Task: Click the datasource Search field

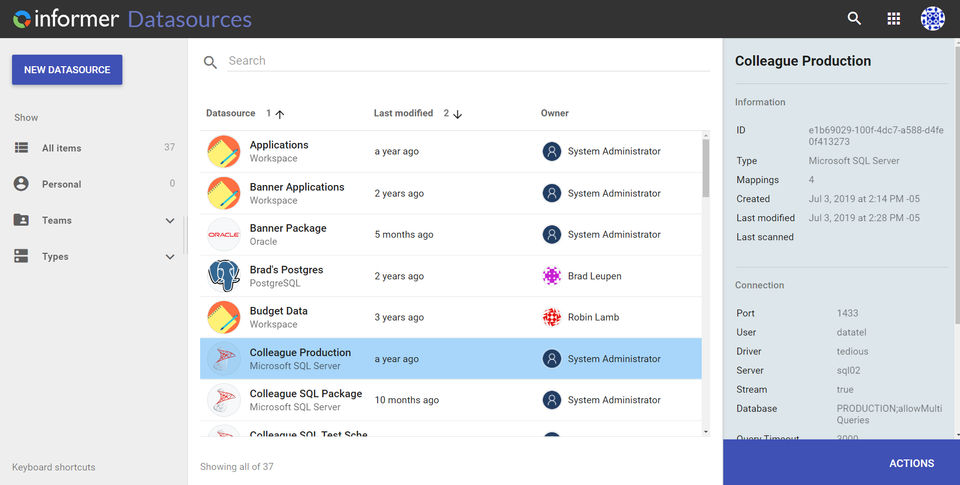Action: click(455, 61)
